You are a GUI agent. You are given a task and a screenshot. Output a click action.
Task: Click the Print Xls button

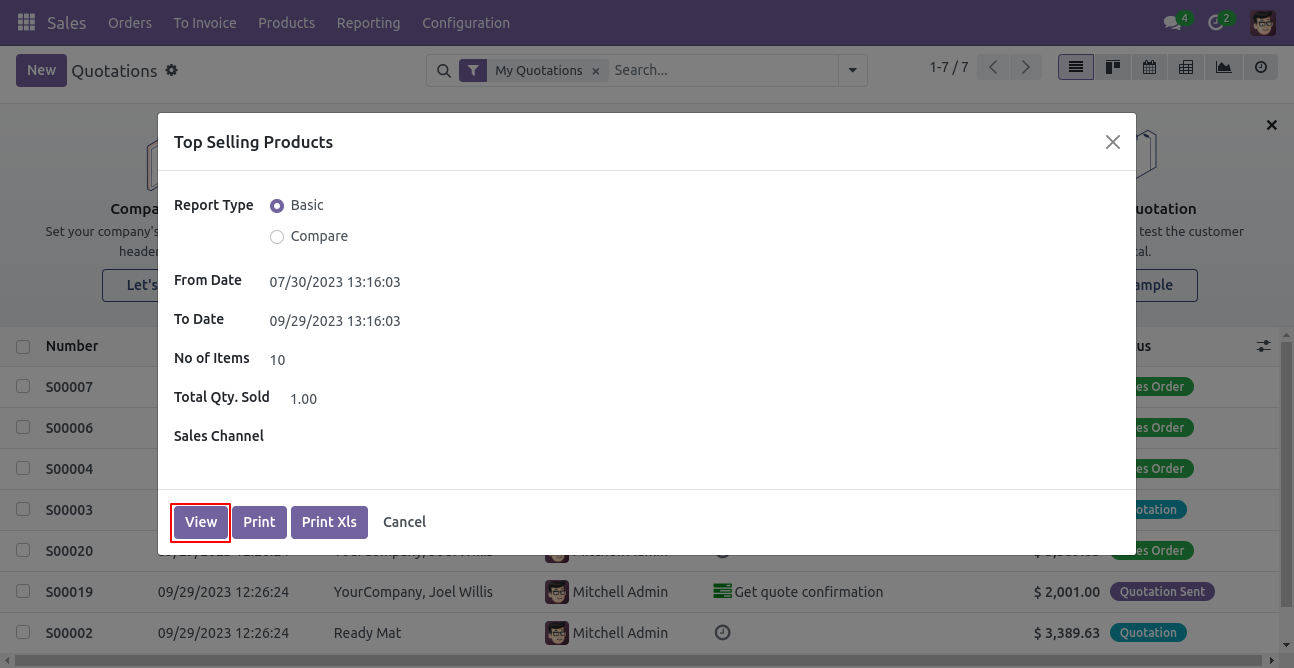point(329,522)
